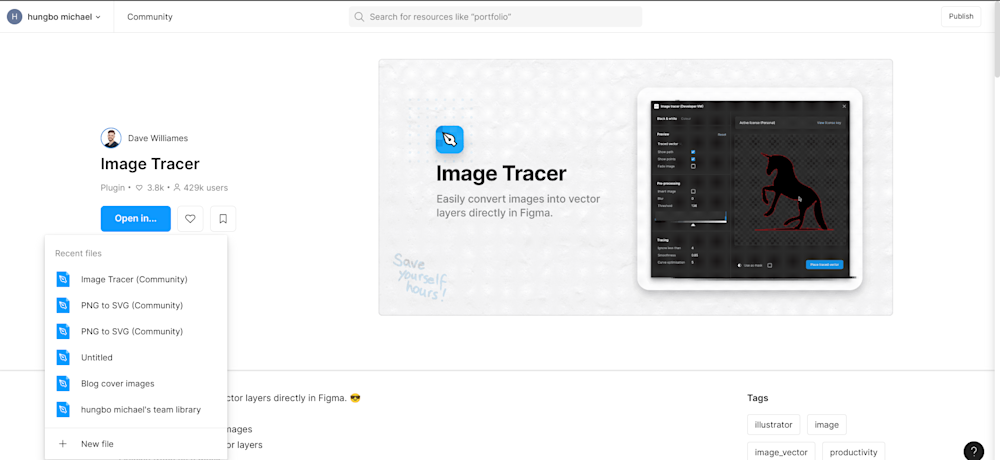The image size is (1000, 460).
Task: Choose the first PNG to SVG (Community) file
Action: (136, 306)
